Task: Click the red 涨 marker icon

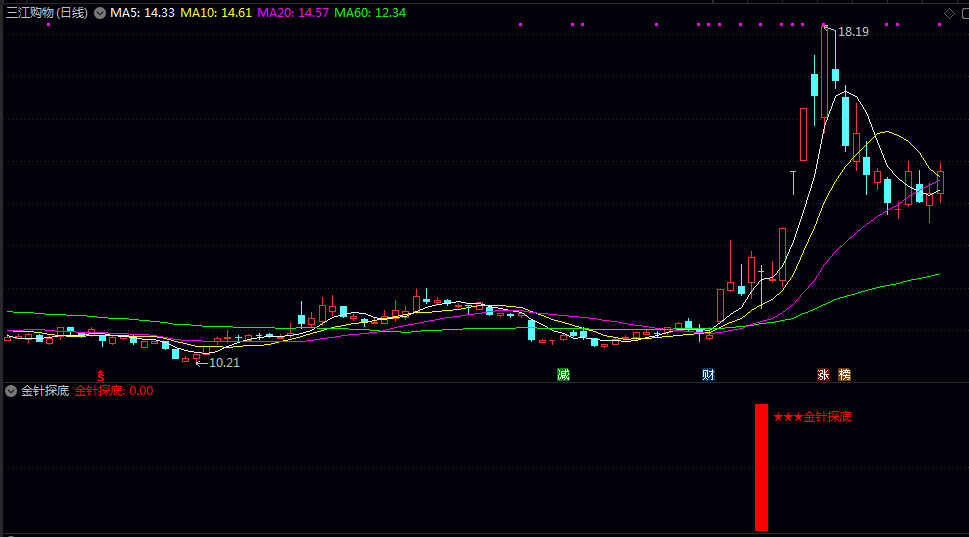Action: (x=823, y=374)
